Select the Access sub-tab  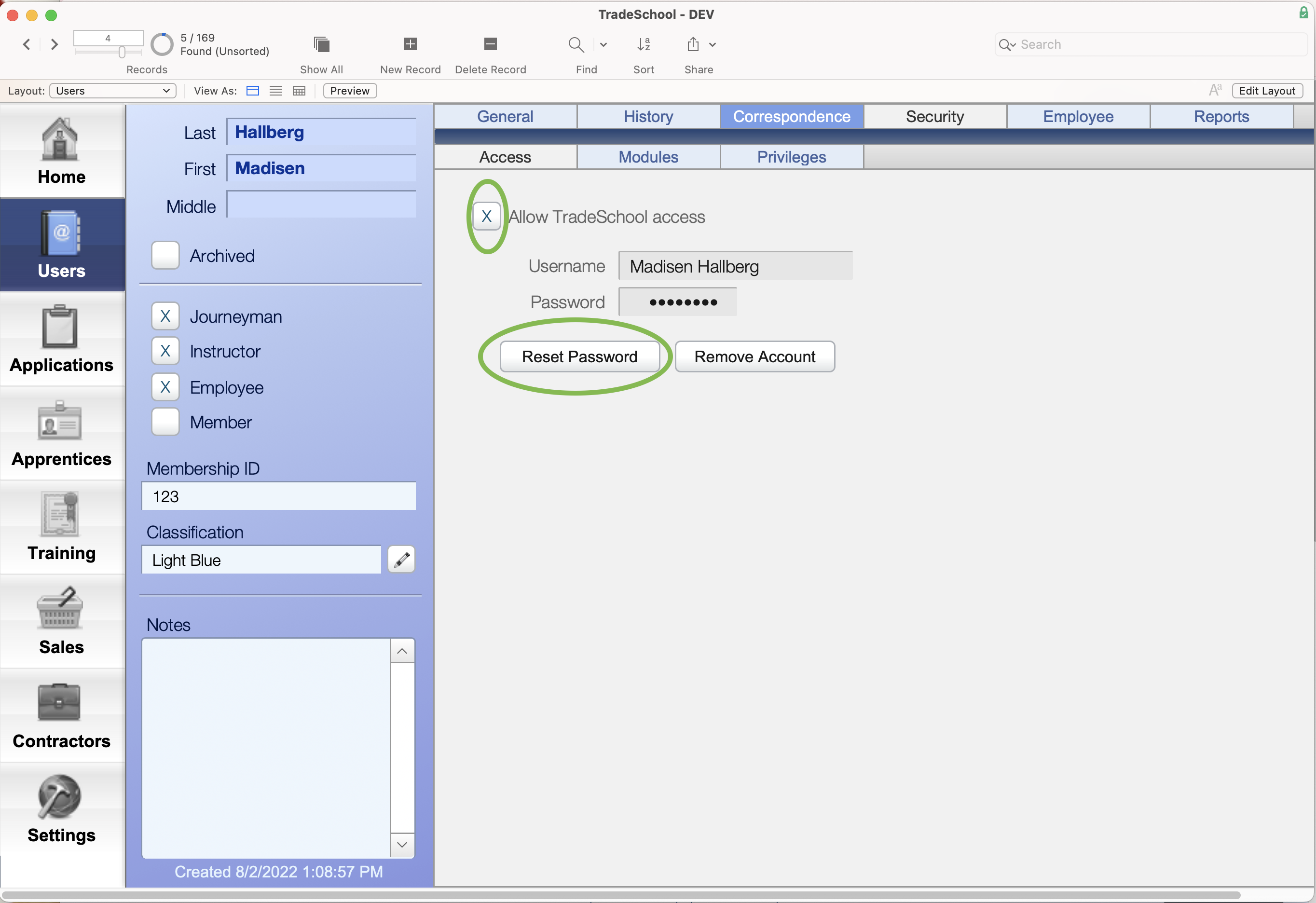(505, 157)
